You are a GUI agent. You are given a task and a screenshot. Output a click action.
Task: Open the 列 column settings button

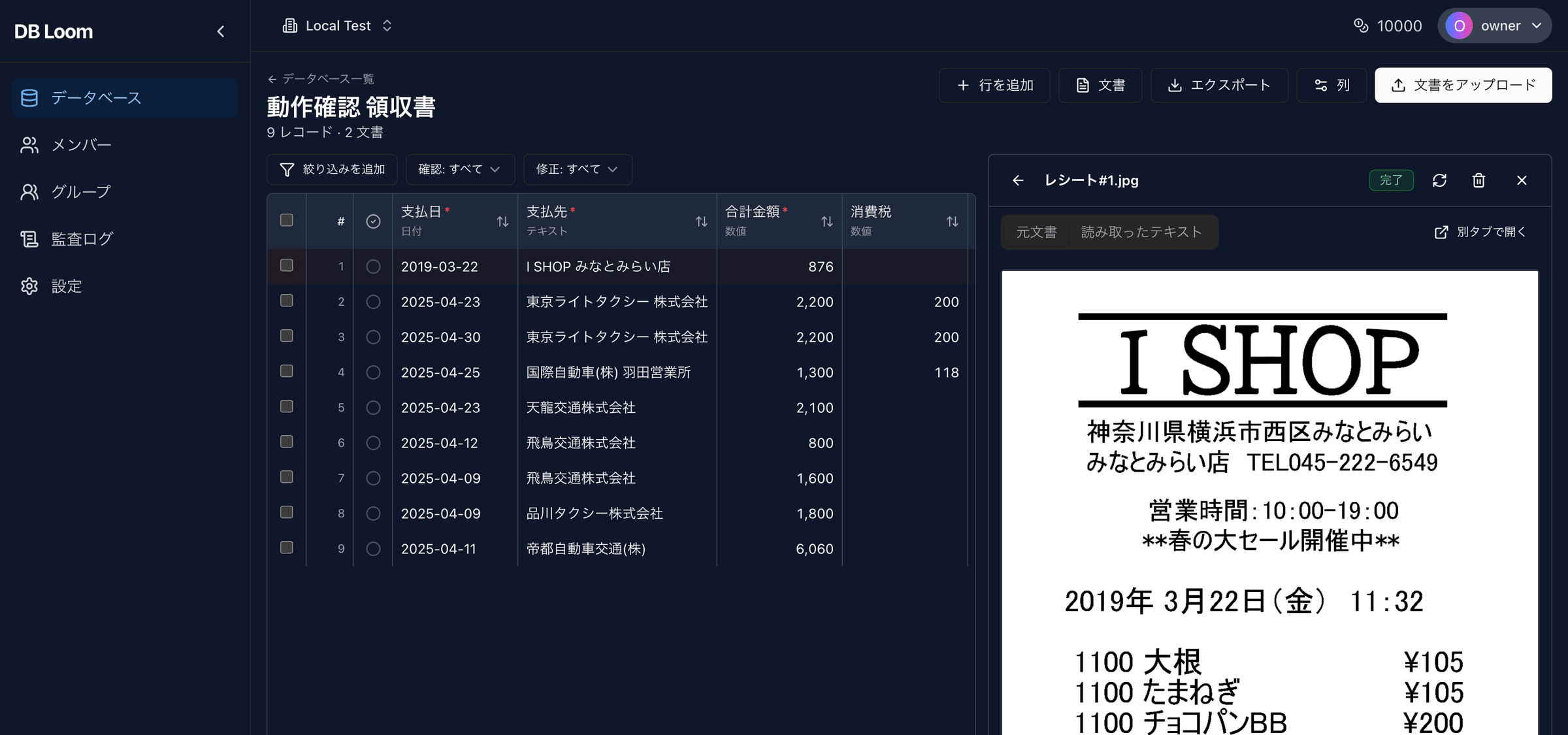[1331, 86]
